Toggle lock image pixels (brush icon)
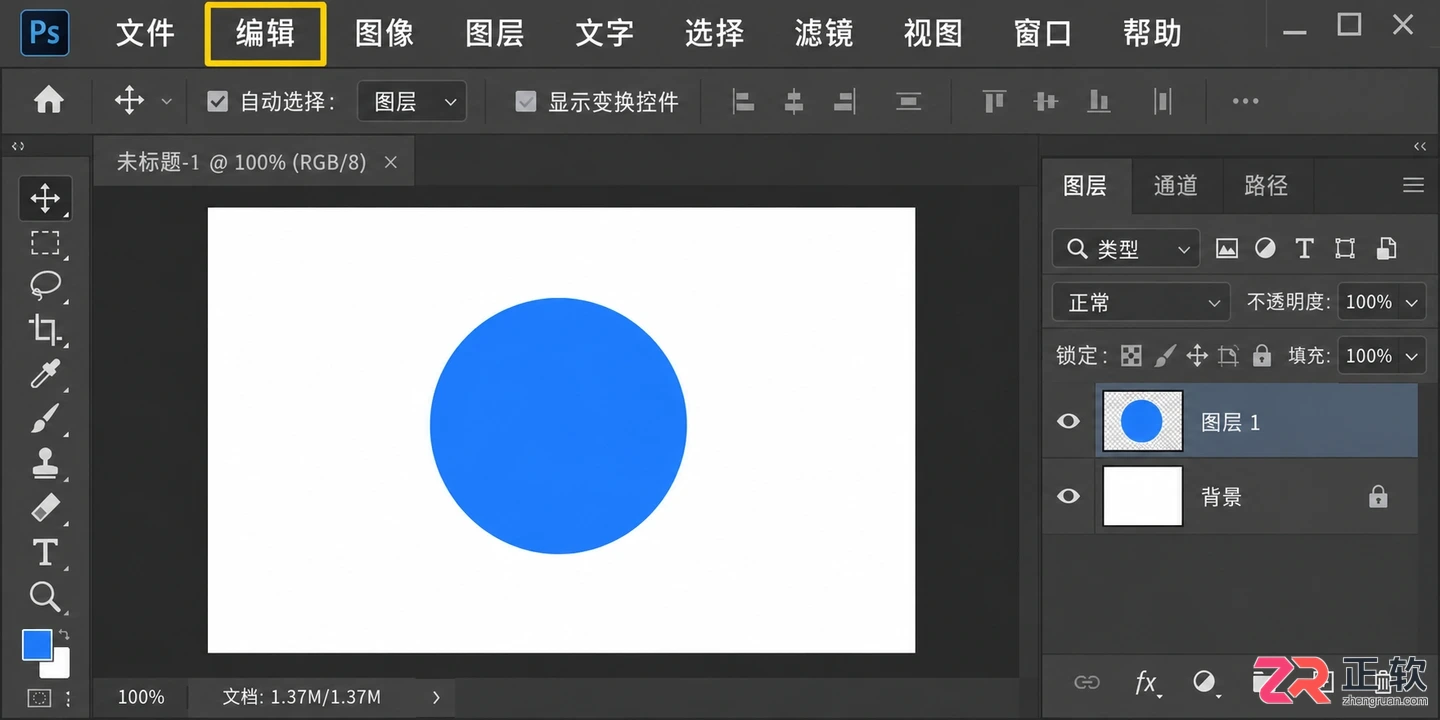 click(x=1165, y=355)
